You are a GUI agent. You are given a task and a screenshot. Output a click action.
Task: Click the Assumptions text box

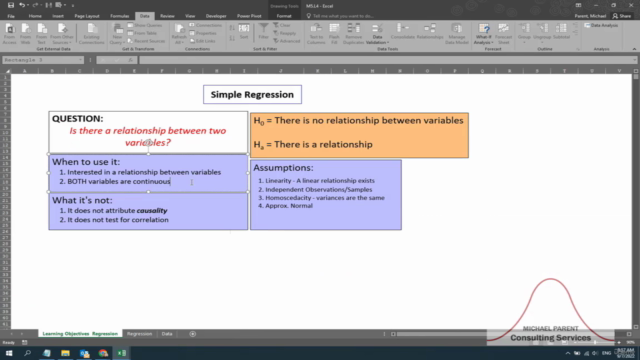pyautogui.click(x=326, y=195)
